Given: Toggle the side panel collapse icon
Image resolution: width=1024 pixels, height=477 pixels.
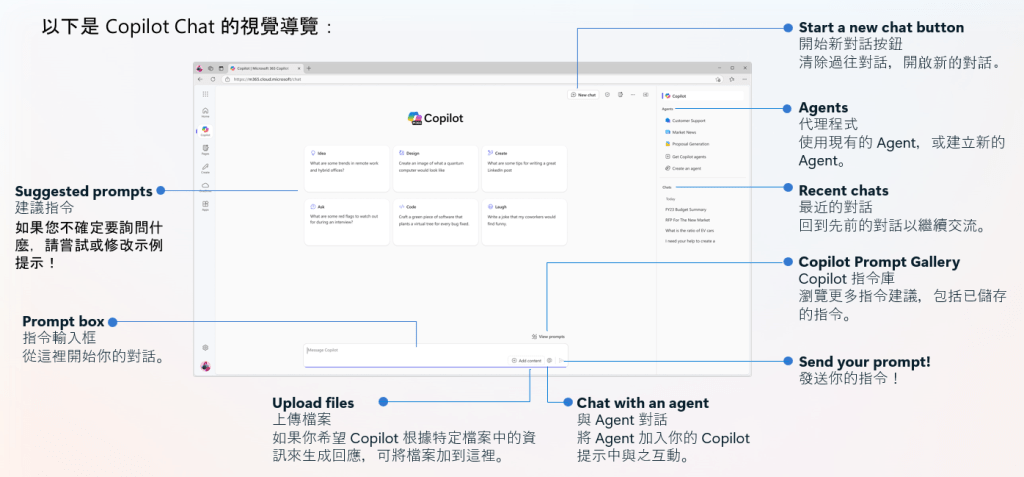Looking at the screenshot, I should coord(646,95).
